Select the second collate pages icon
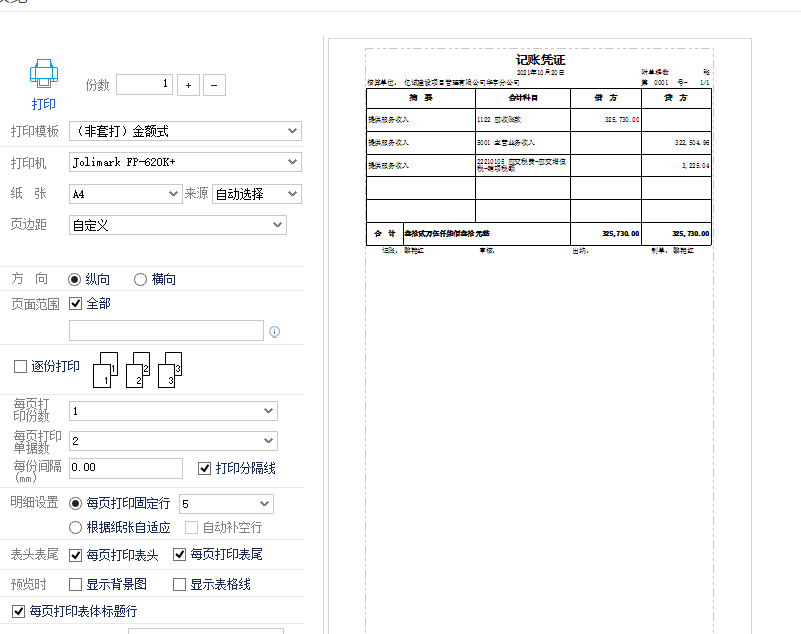Viewport: 801px width, 634px height. click(138, 370)
